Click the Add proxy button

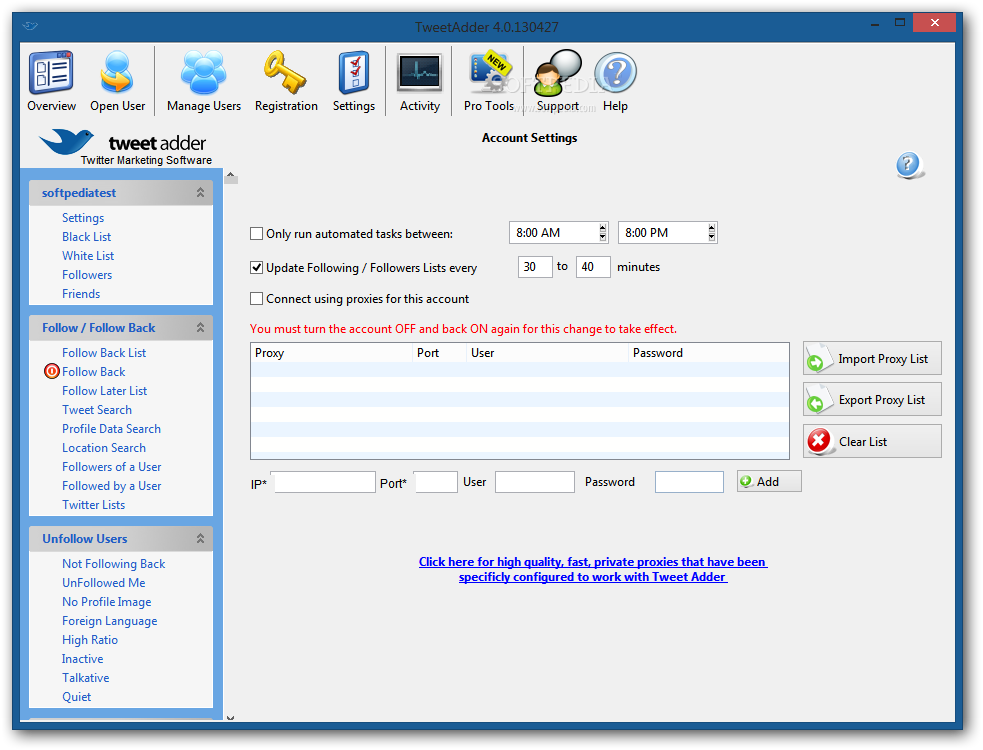pyautogui.click(x=769, y=481)
